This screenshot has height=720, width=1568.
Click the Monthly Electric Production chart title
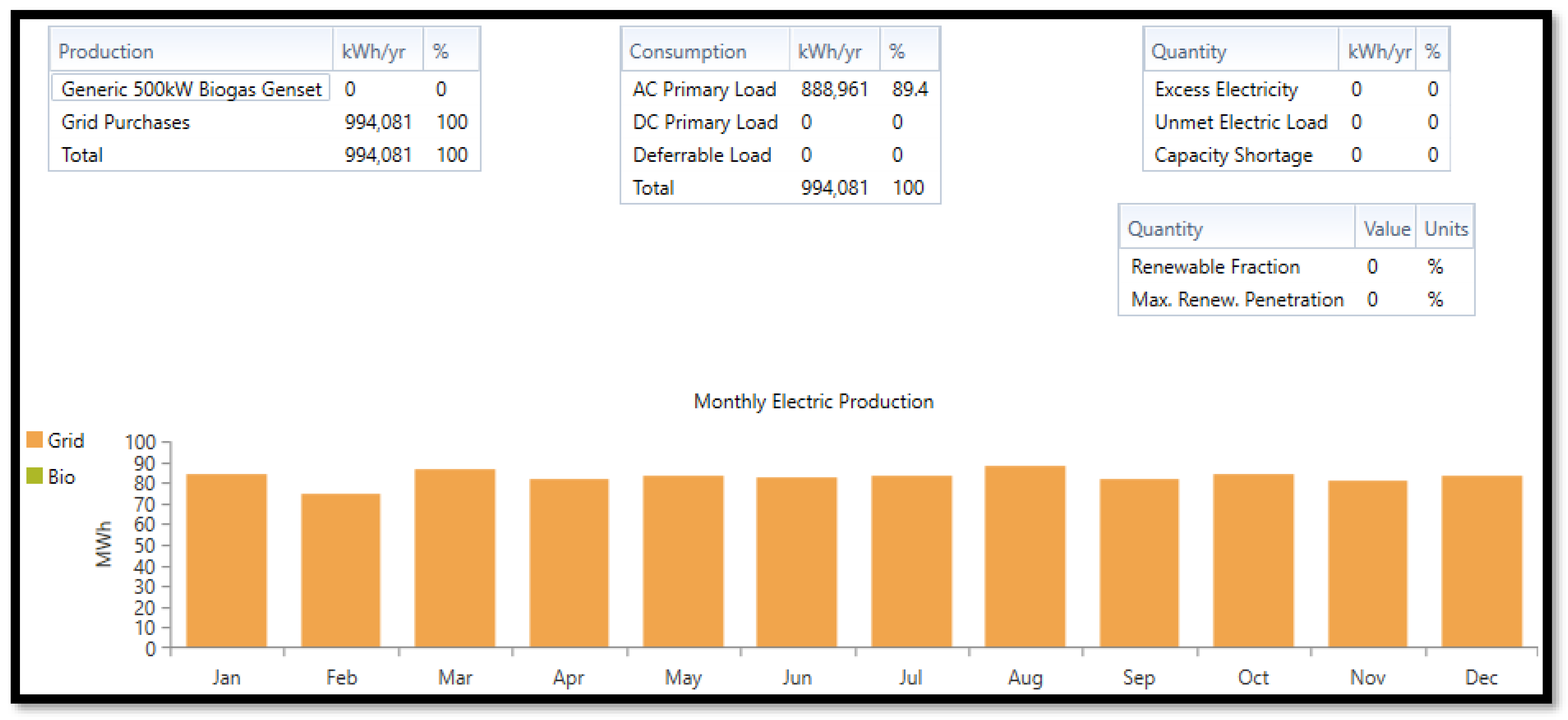tap(813, 401)
